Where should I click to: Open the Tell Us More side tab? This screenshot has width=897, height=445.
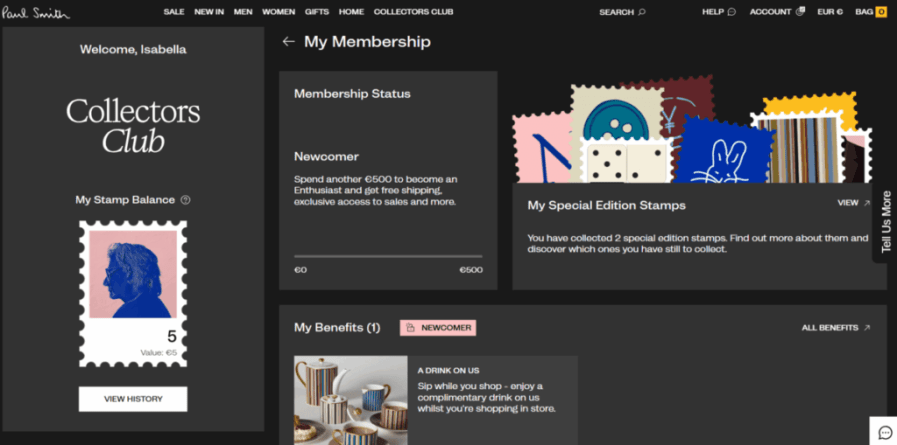pos(886,222)
